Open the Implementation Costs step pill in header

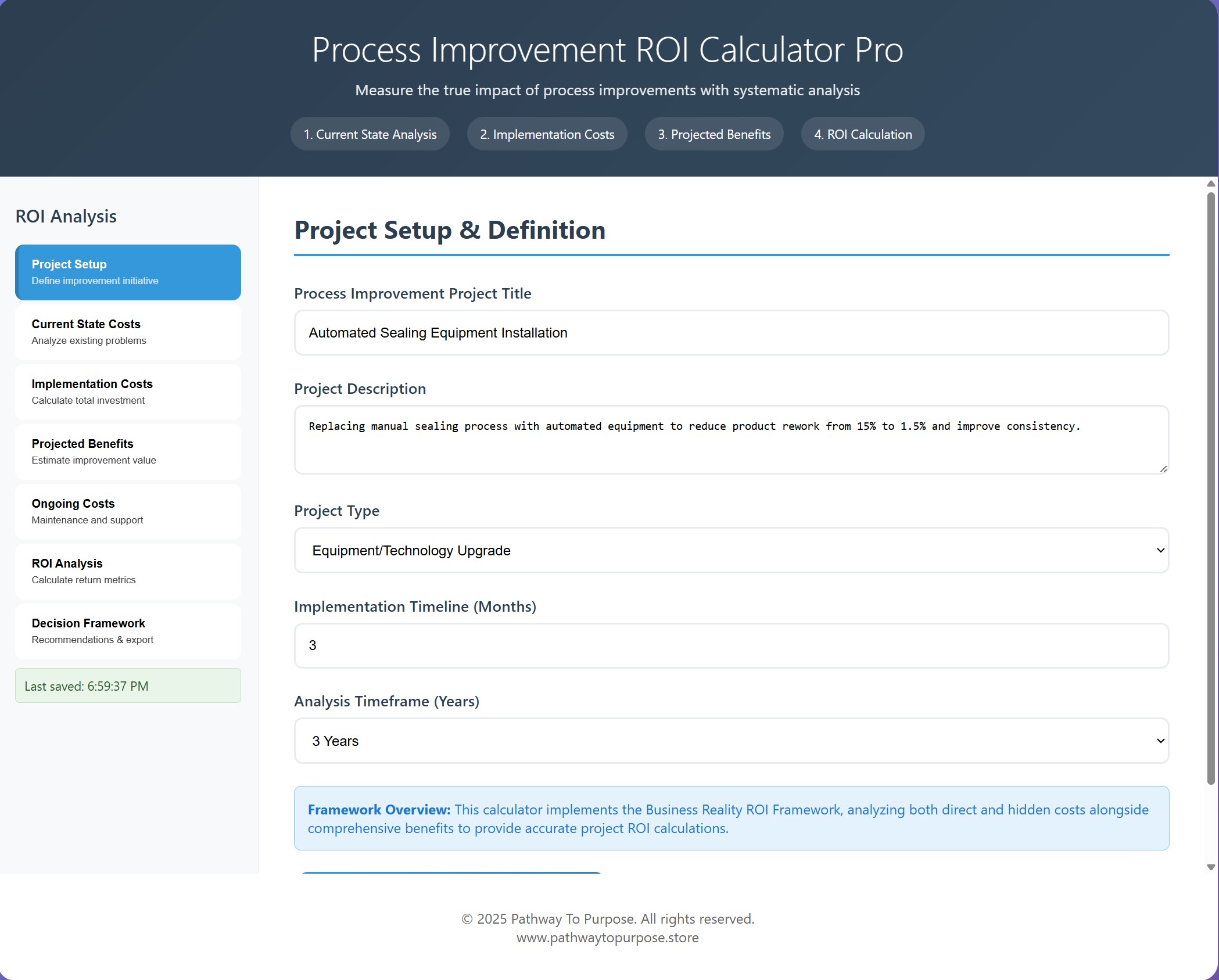pos(547,134)
